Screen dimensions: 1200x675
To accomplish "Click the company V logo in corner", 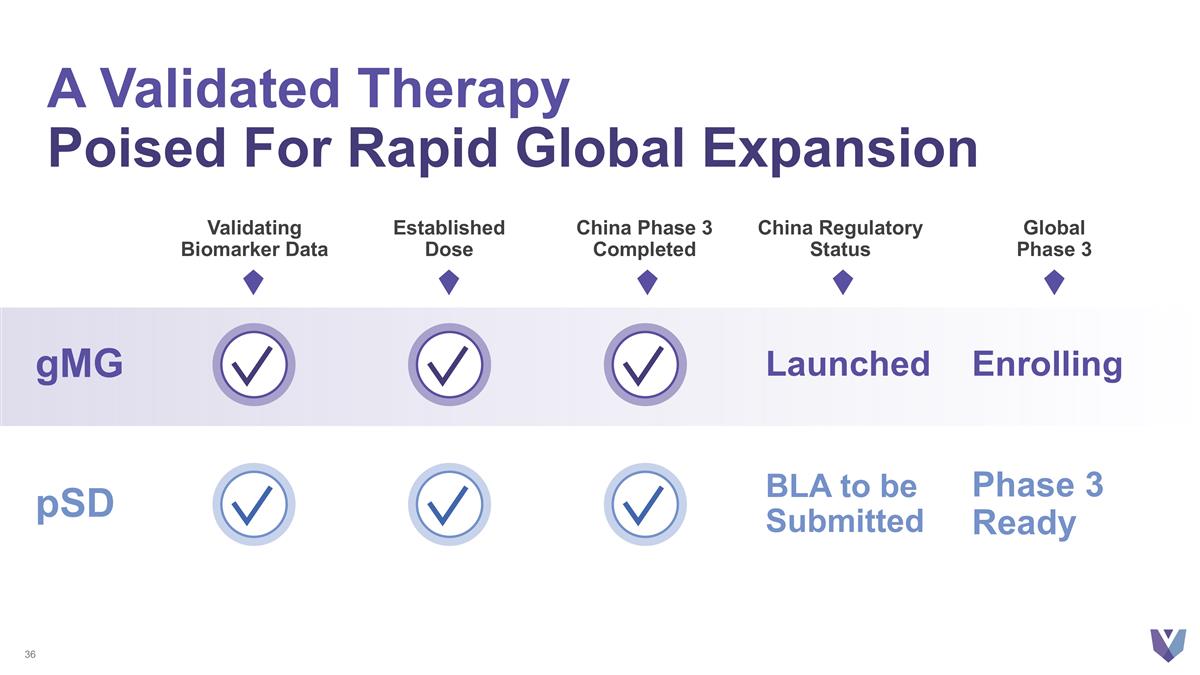I will click(1167, 643).
